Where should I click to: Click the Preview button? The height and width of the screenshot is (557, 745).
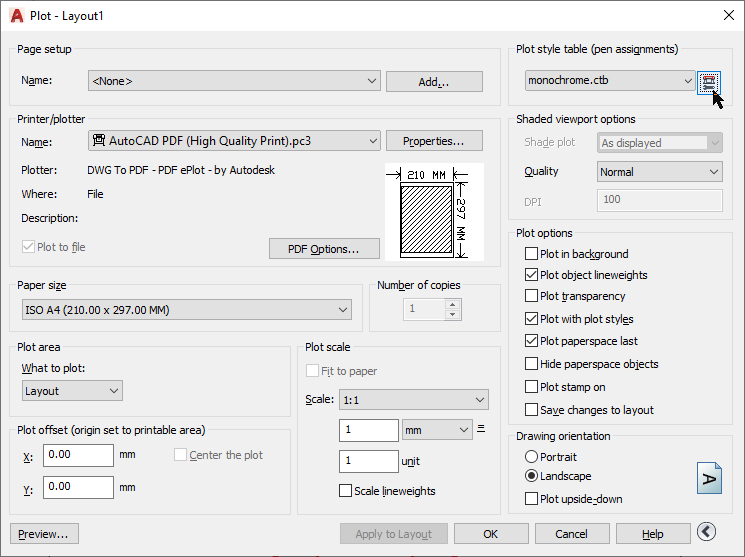[x=44, y=534]
